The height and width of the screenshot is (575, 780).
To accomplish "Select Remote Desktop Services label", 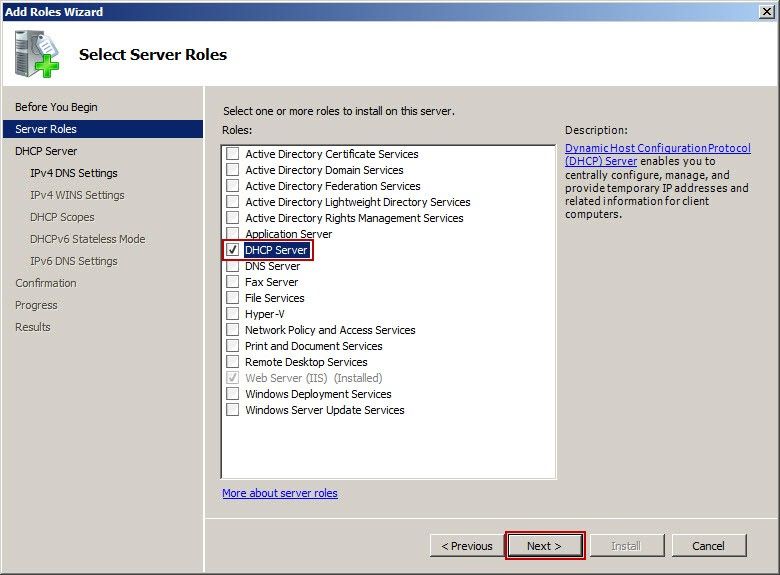I will [306, 362].
